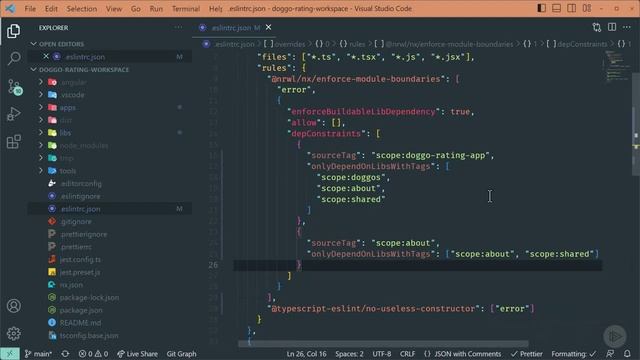This screenshot has width=640, height=360.
Task: Open the View menu
Action: (113, 9)
